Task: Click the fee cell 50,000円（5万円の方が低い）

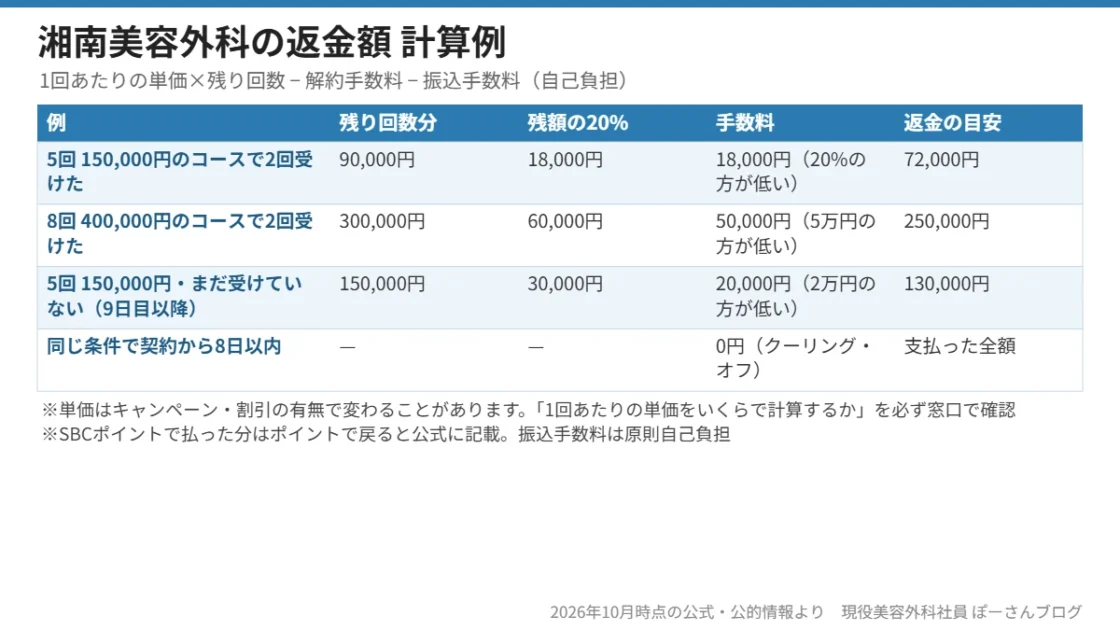Action: coord(795,234)
